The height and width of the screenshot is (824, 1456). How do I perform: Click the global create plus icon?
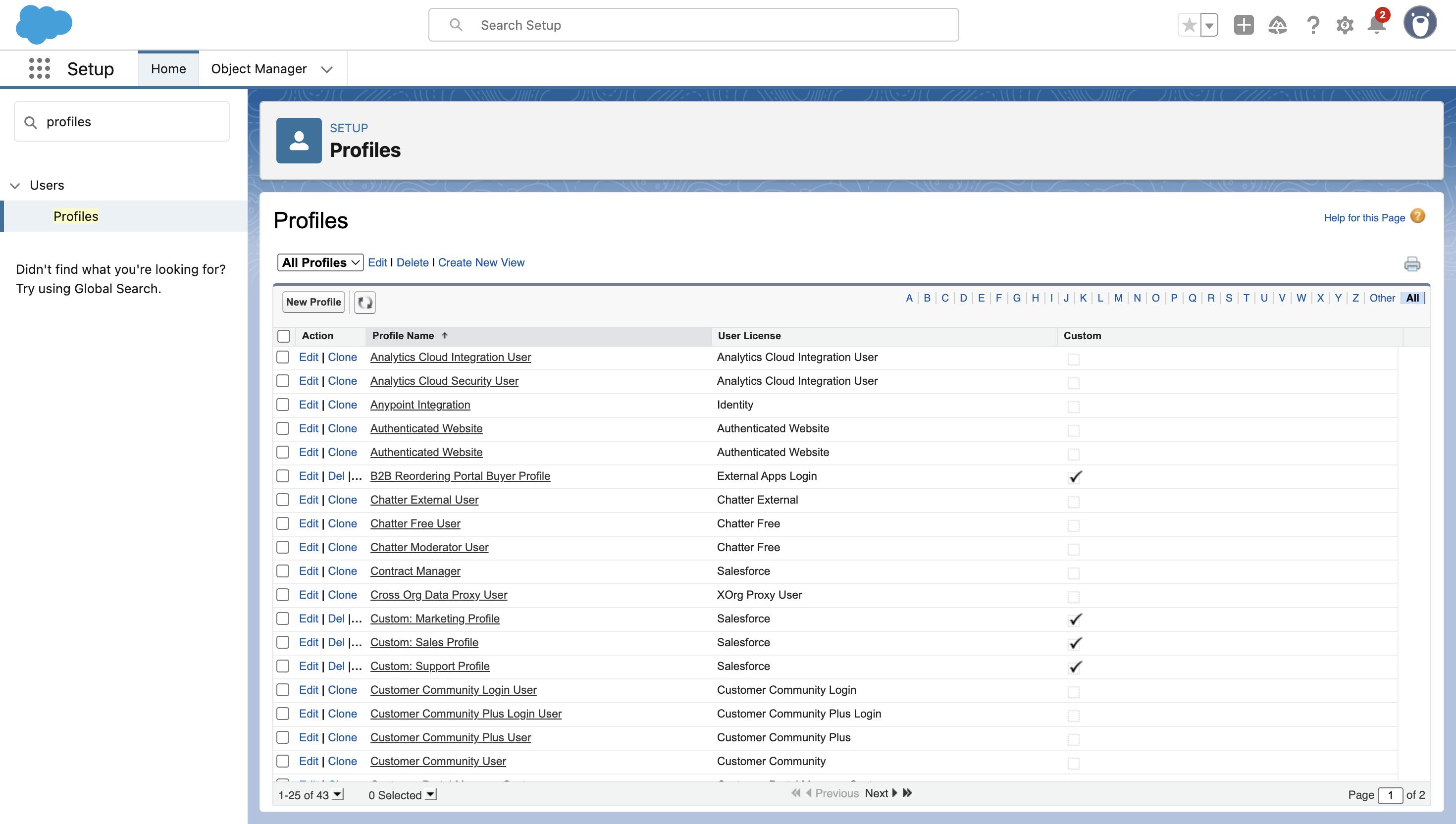click(1243, 25)
